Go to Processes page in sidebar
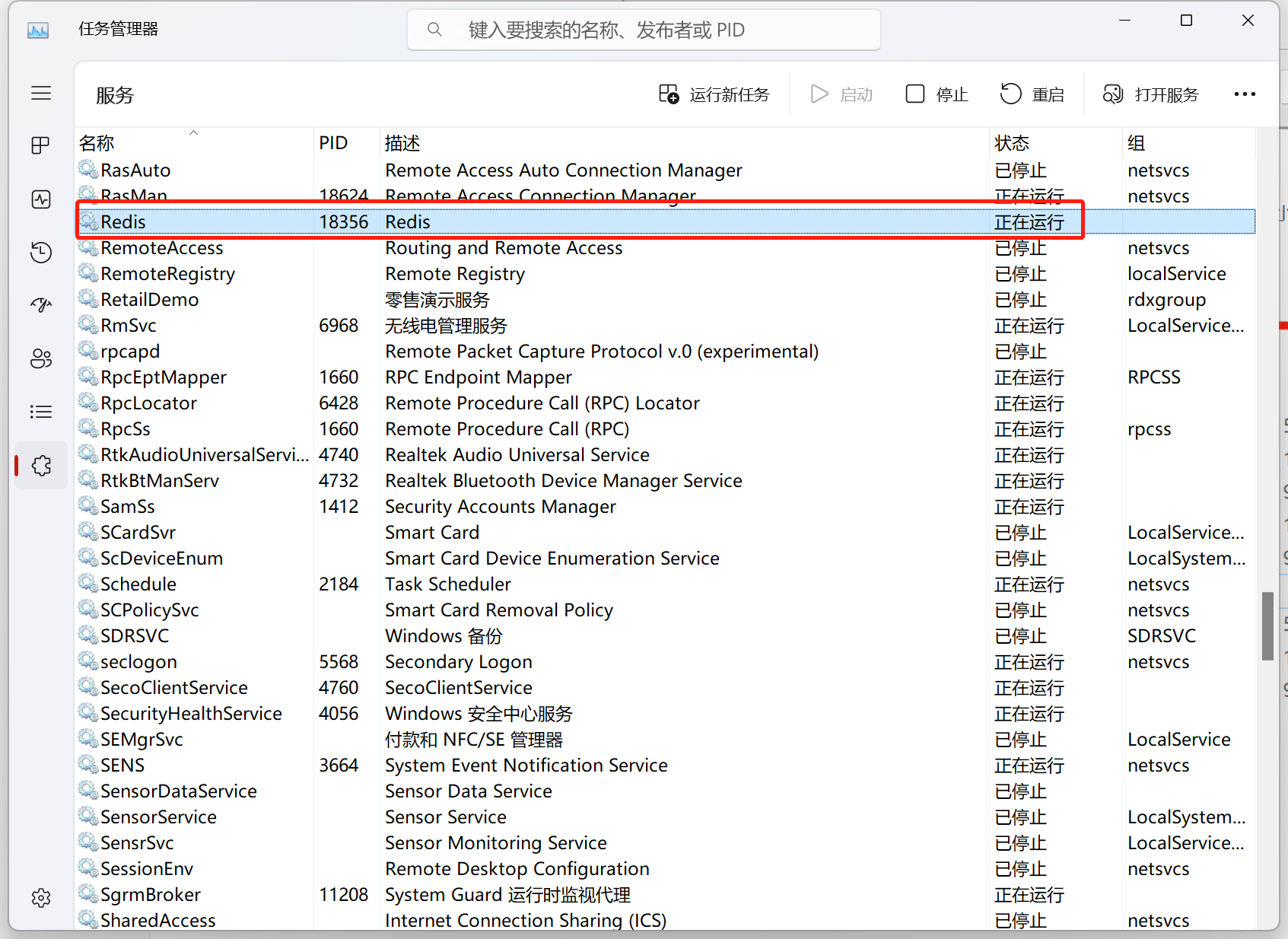 [x=41, y=145]
